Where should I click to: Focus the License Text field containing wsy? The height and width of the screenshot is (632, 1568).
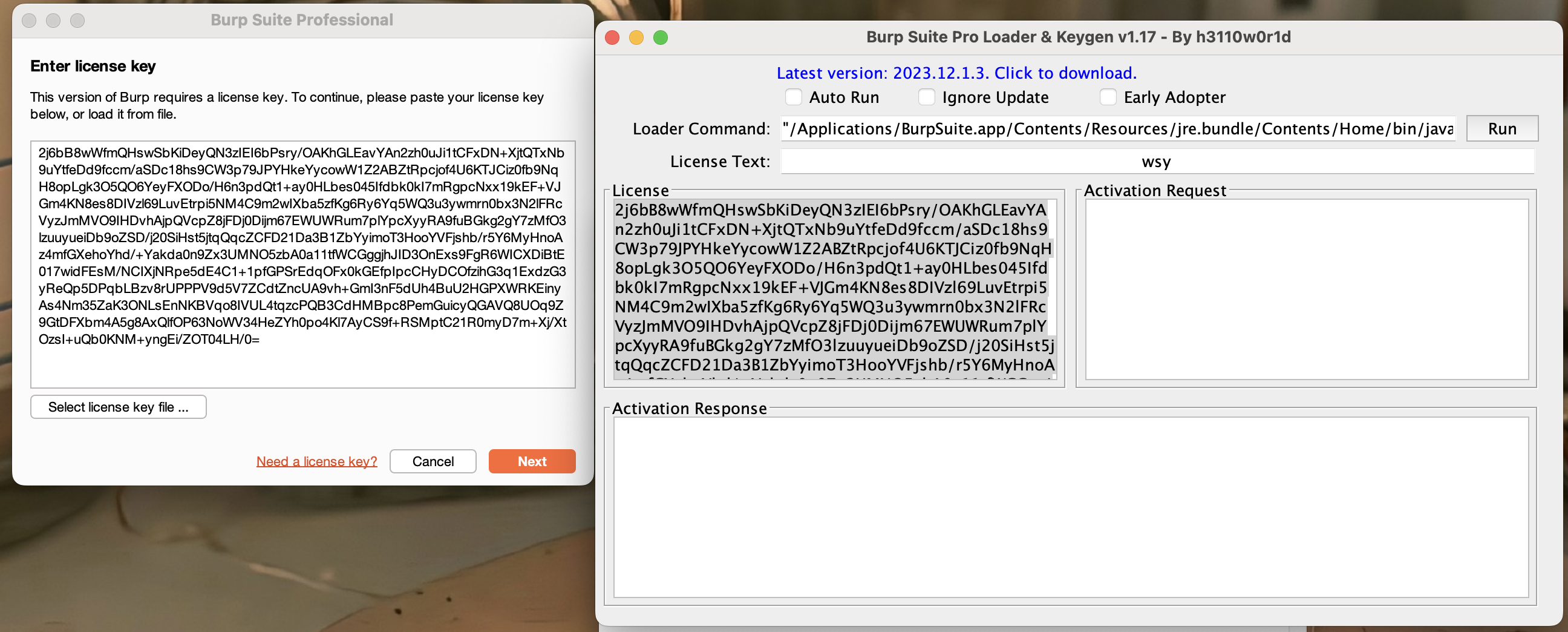1157,162
